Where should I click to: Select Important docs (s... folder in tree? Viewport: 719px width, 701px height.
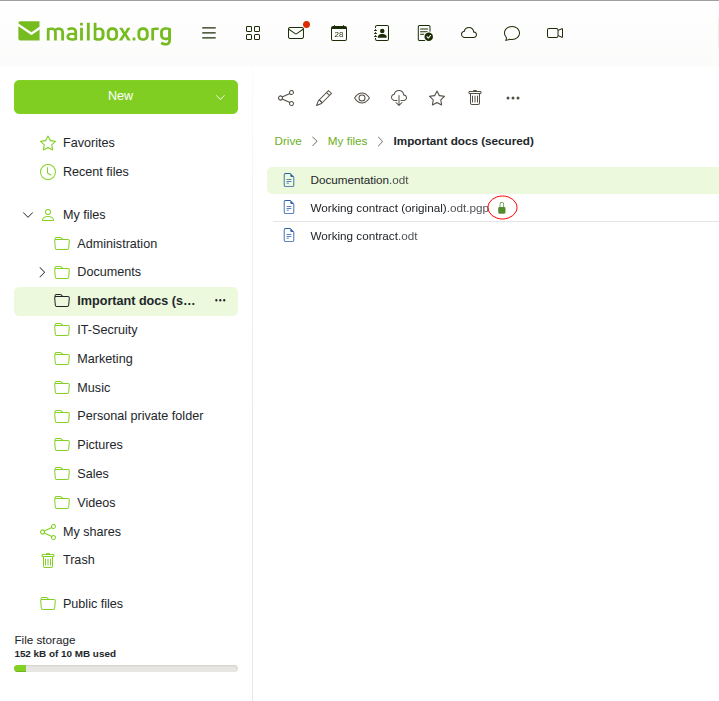(x=125, y=301)
